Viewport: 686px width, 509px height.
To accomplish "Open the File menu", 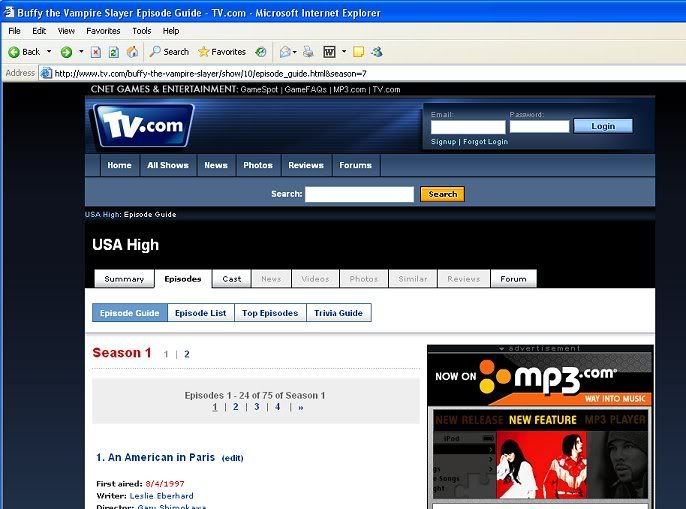I will (14, 31).
